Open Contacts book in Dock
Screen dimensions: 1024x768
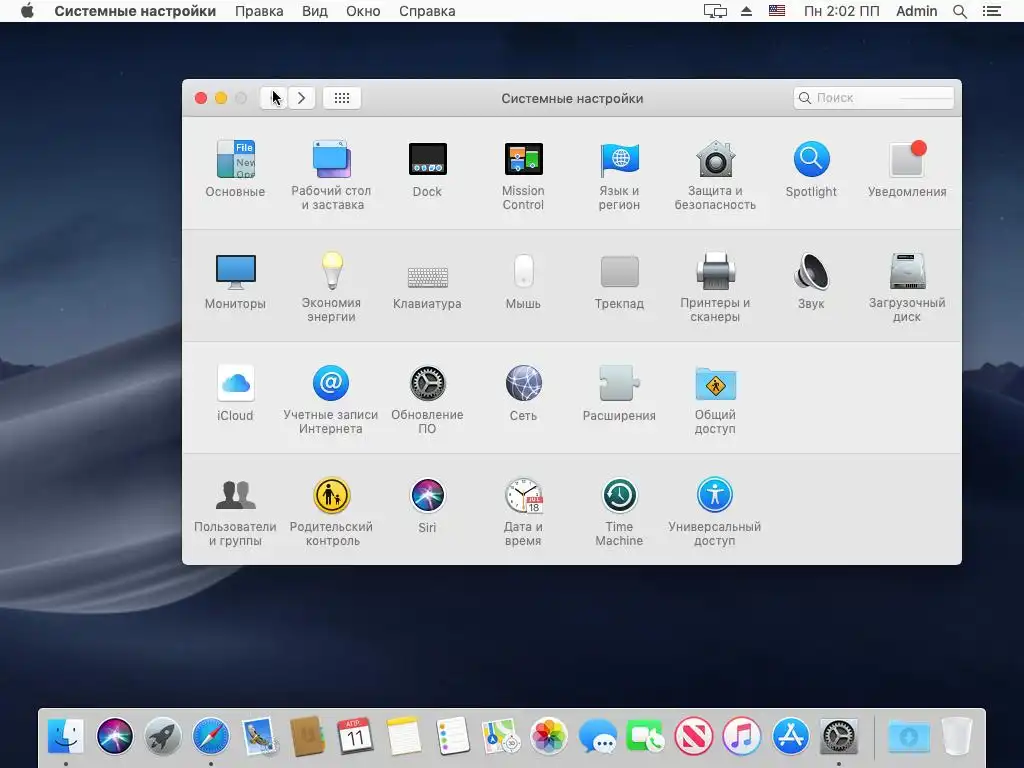pyautogui.click(x=308, y=736)
